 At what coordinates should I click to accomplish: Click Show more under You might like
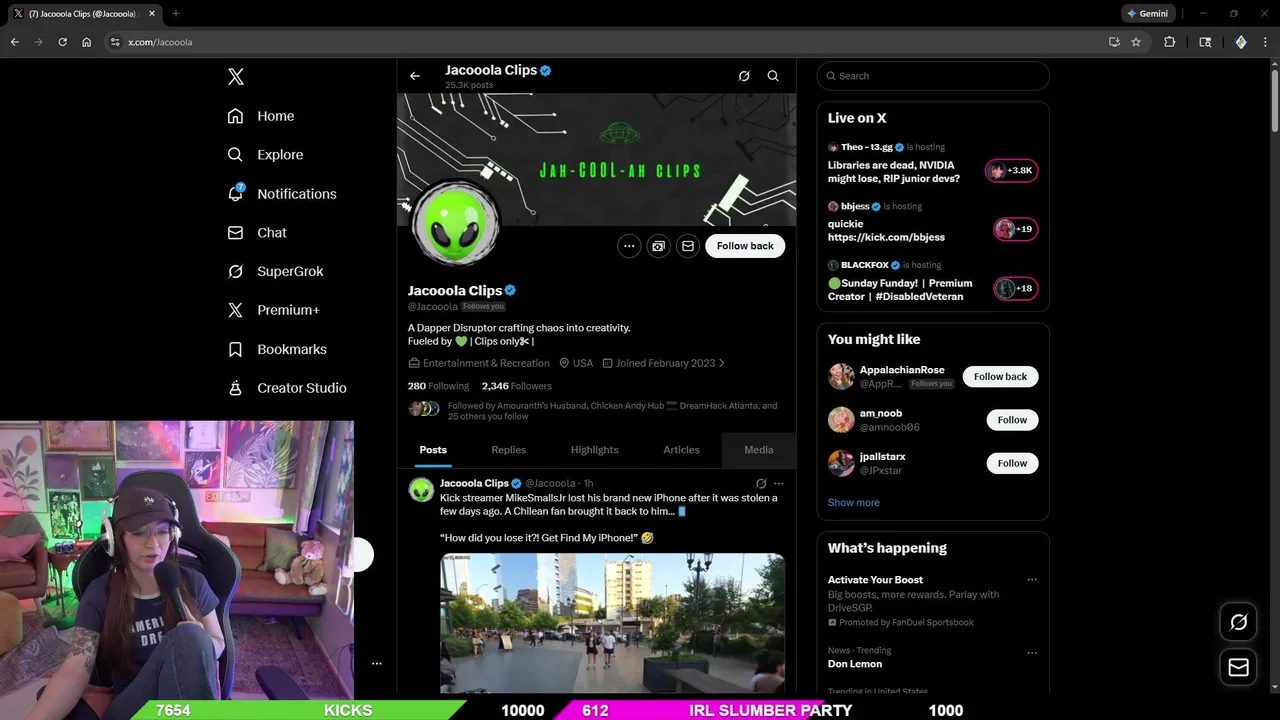pos(854,503)
